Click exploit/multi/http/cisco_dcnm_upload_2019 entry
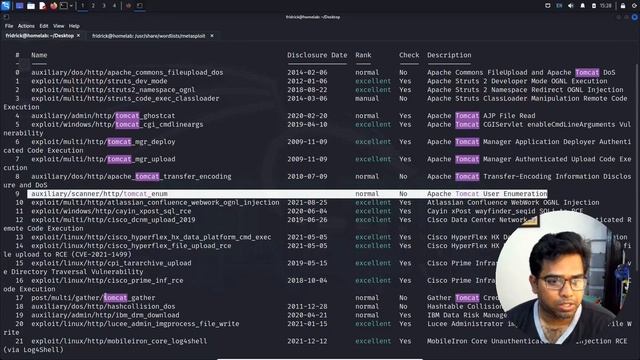 point(113,220)
